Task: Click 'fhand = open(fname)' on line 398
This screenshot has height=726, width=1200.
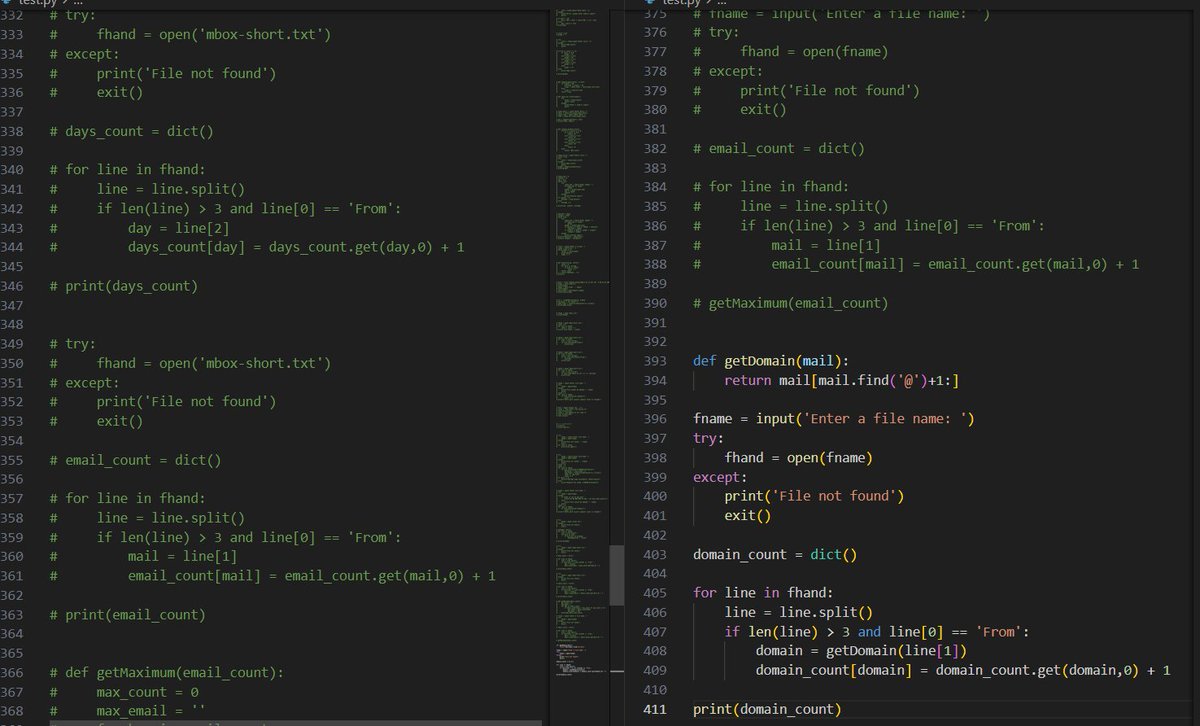Action: [x=799, y=457]
